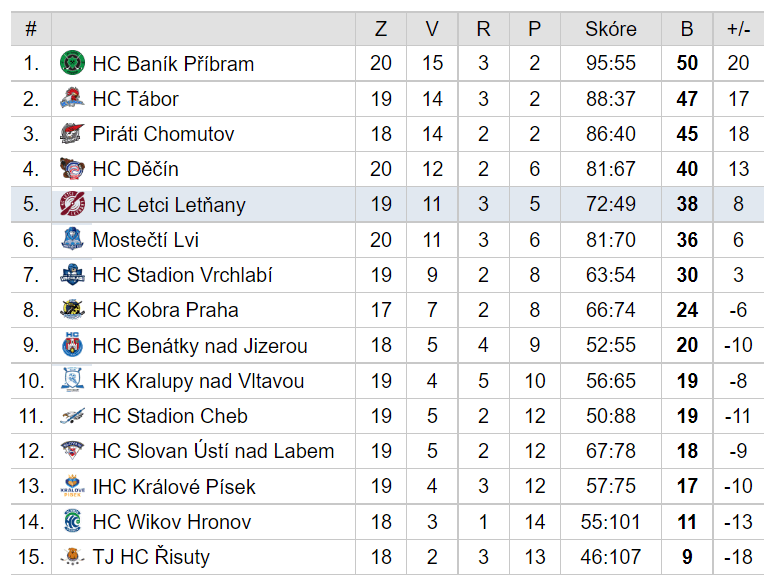Viewport: 775px width, 582px height.
Task: Open the HC Stadion Cheb team link
Action: pyautogui.click(x=170, y=416)
